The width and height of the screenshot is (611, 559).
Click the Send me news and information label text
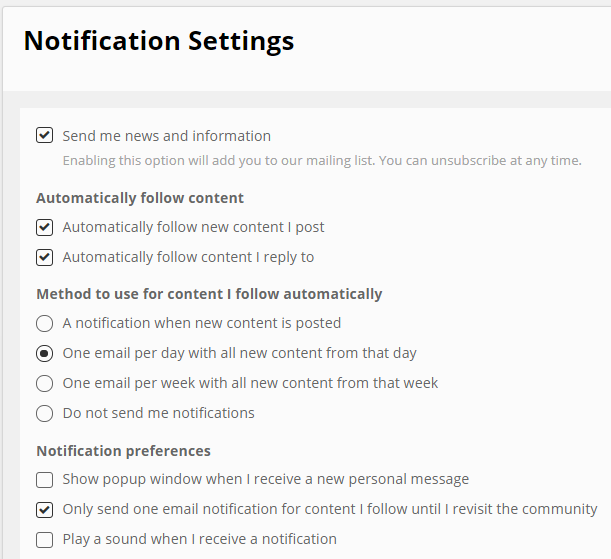click(x=167, y=136)
